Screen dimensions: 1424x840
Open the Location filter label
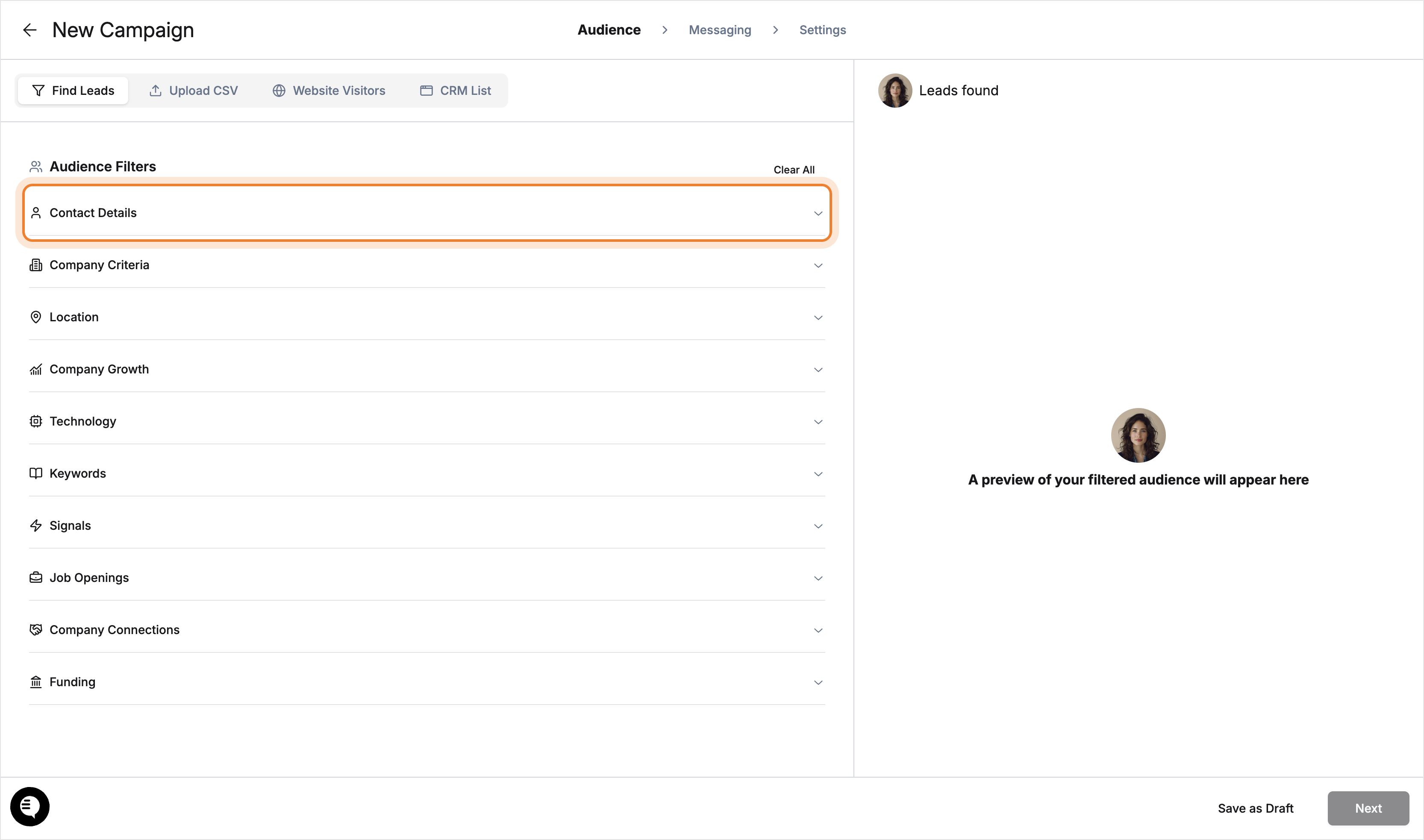(x=74, y=317)
